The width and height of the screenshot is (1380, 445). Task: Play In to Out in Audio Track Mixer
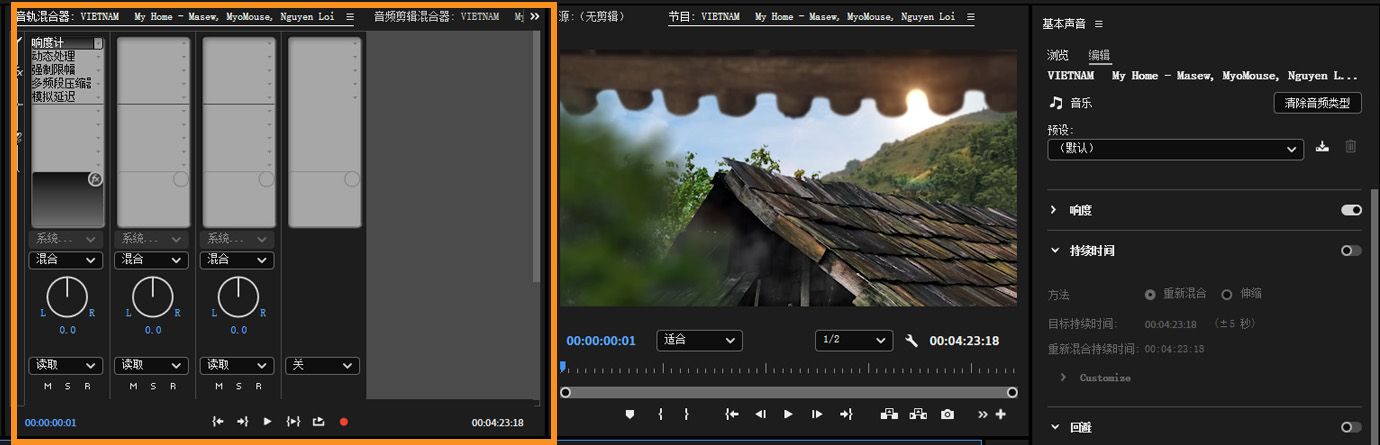pos(293,422)
